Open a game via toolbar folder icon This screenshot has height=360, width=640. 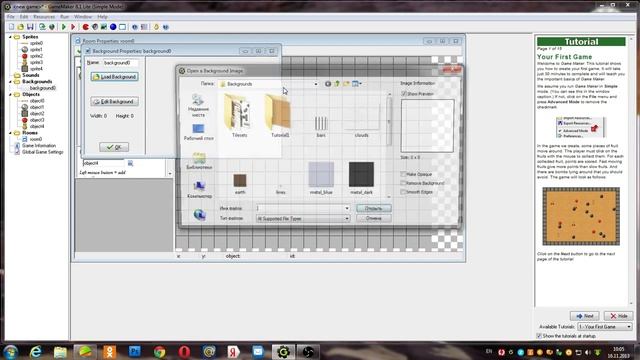click(x=20, y=27)
